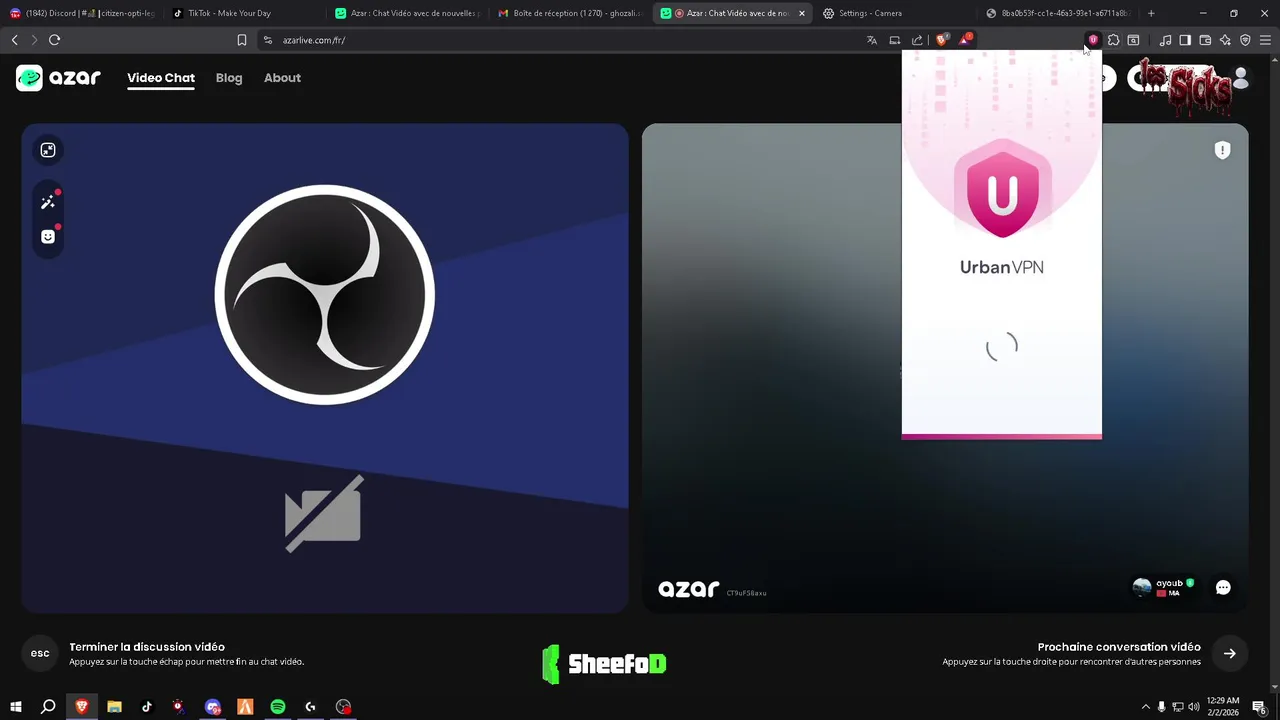This screenshot has height=720, width=1280.
Task: Click the esc end chat button
Action: pyautogui.click(x=40, y=653)
